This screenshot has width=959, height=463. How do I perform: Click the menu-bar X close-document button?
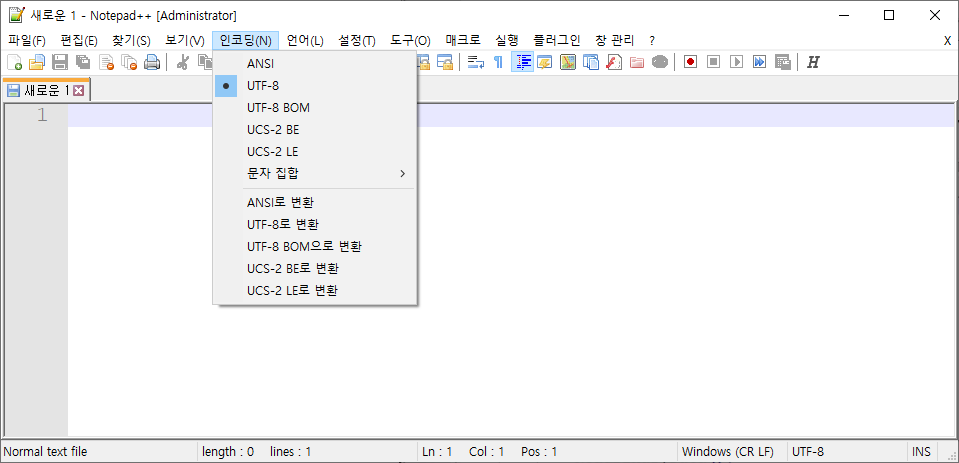point(947,41)
